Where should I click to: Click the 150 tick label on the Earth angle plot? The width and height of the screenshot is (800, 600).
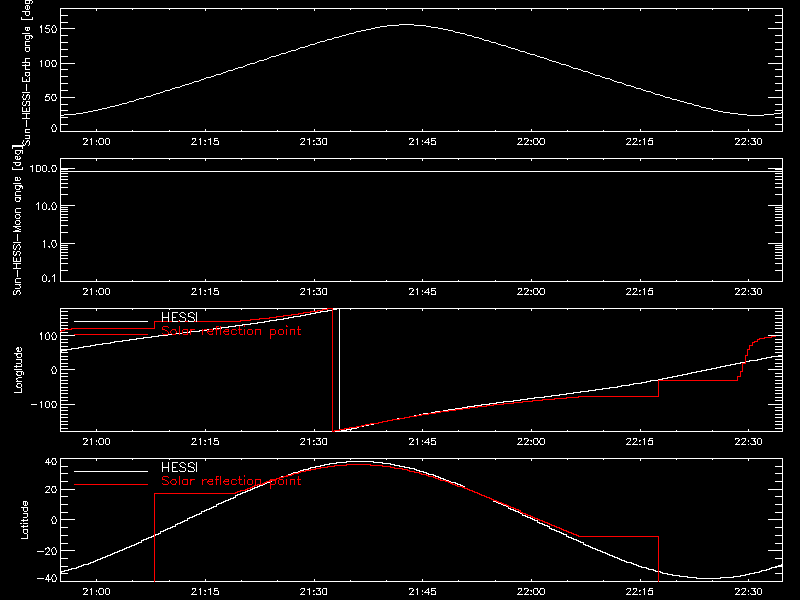tap(48, 29)
